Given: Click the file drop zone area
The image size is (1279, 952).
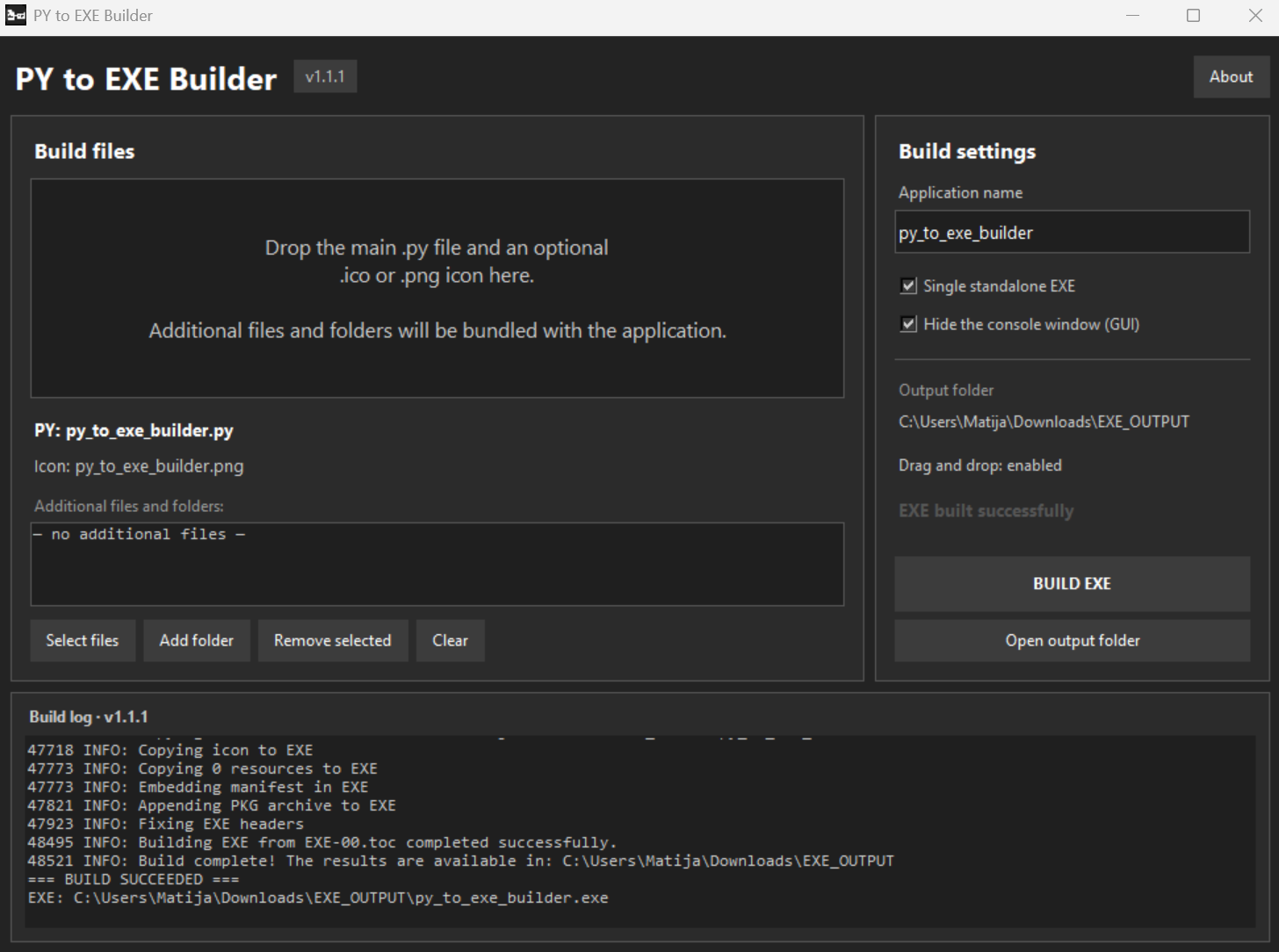Looking at the screenshot, I should point(437,288).
